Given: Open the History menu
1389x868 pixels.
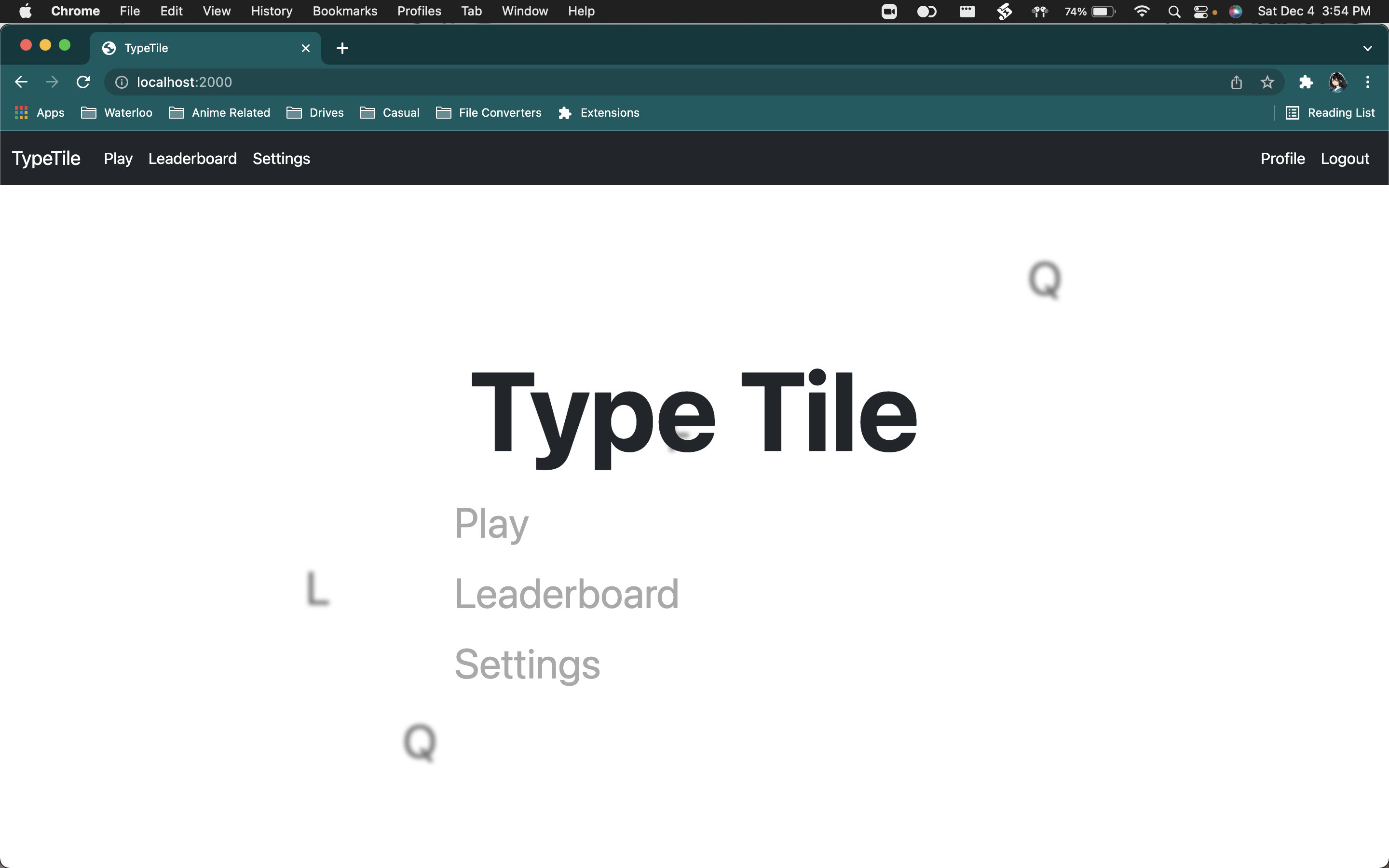Looking at the screenshot, I should tap(271, 12).
